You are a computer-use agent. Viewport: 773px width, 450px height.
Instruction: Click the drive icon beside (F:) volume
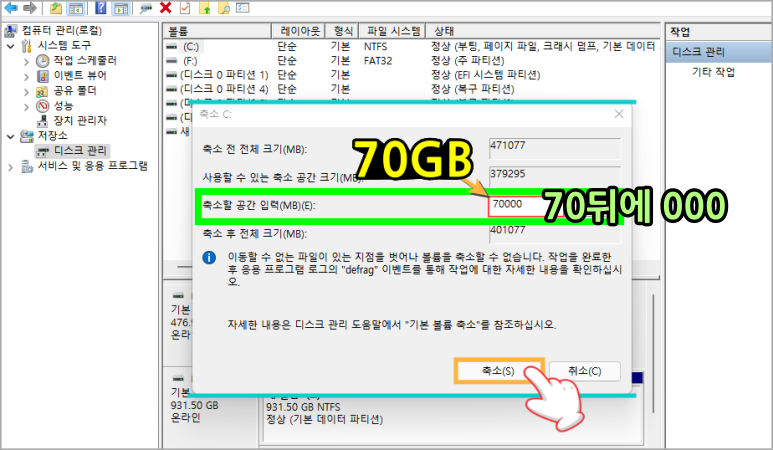172,61
